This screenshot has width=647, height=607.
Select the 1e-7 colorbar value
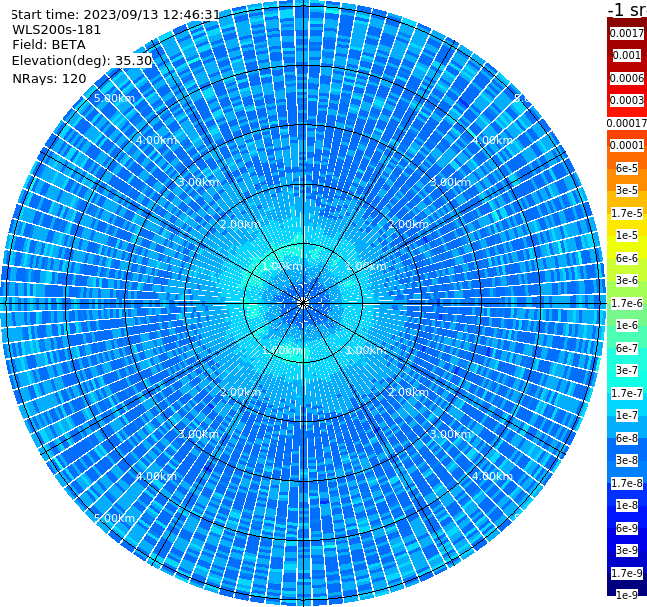(627, 415)
